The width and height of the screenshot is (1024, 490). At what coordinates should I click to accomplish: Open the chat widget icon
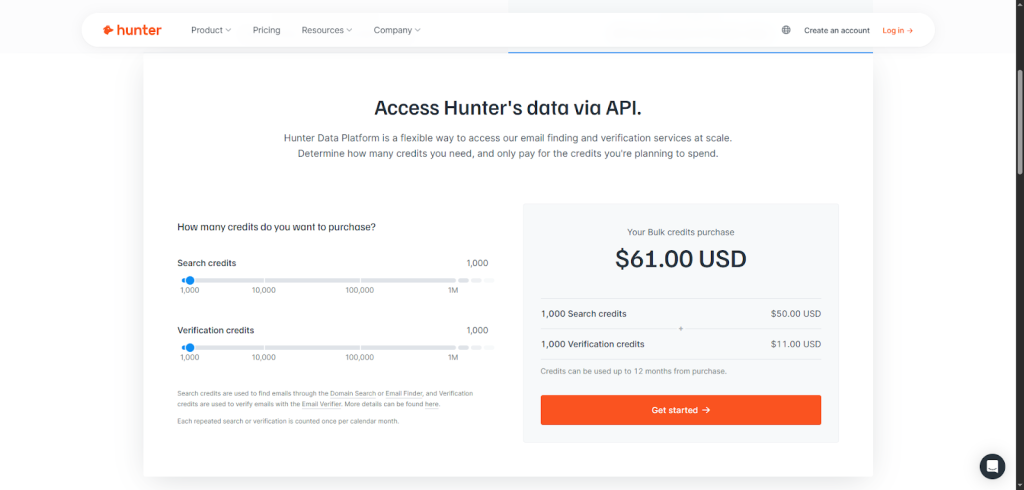pos(992,466)
